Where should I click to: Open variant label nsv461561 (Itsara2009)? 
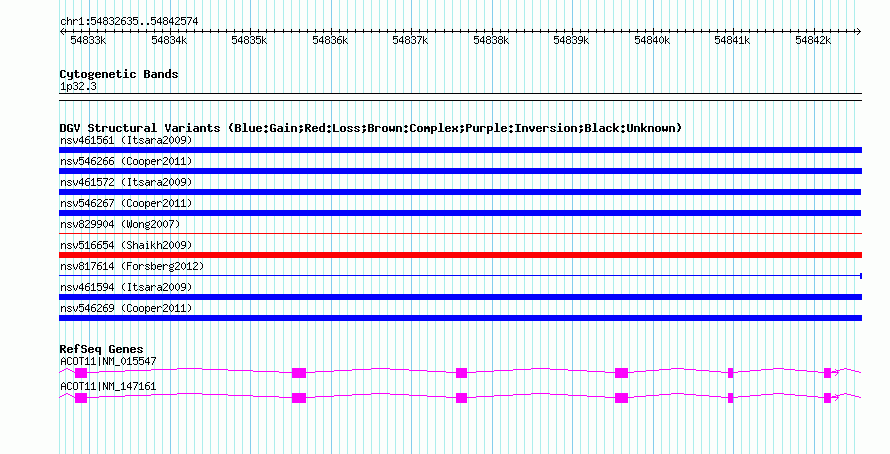(126, 140)
